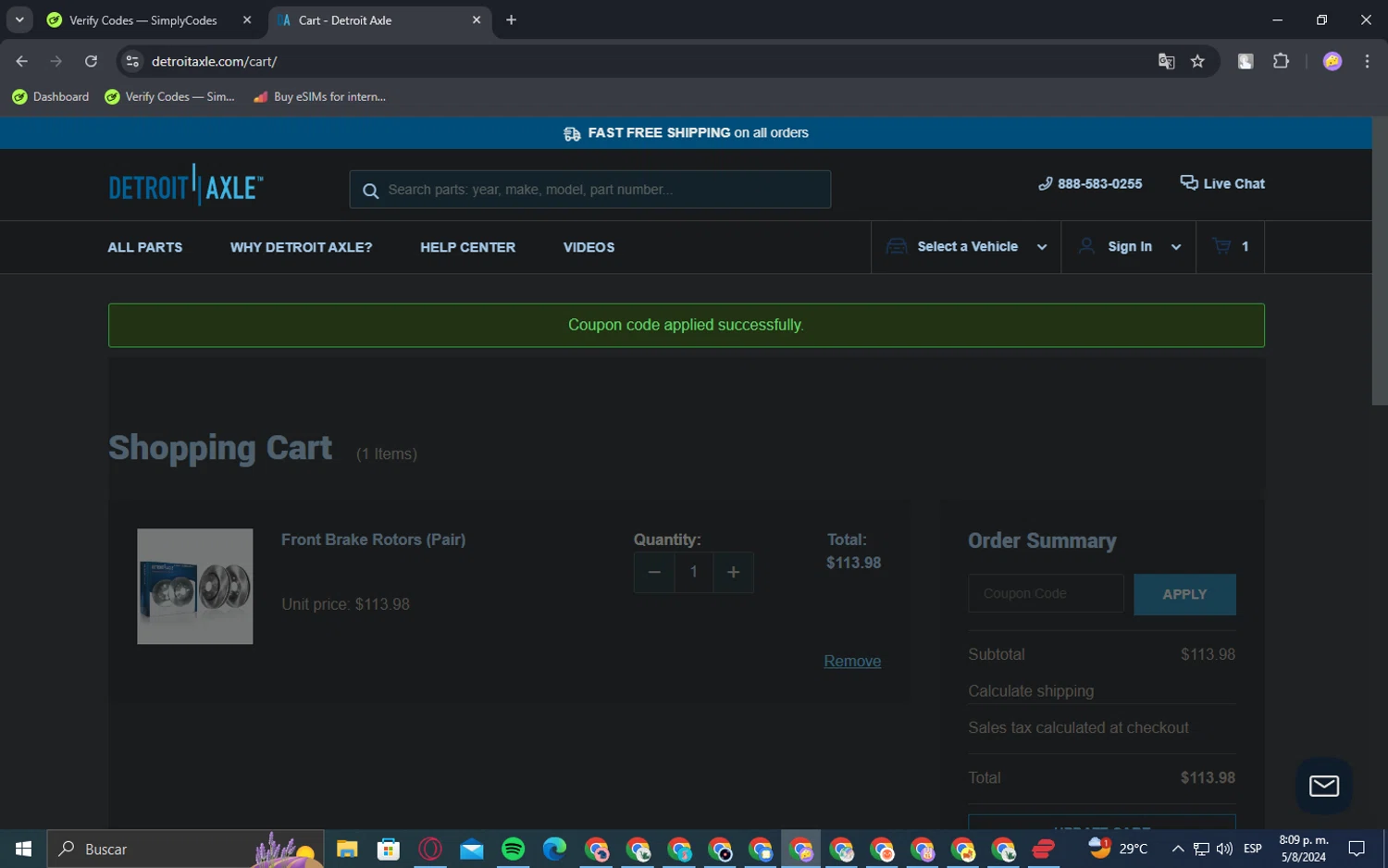The width and height of the screenshot is (1388, 868).
Task: Call the 888-583-0255 phone link
Action: coord(1090,184)
